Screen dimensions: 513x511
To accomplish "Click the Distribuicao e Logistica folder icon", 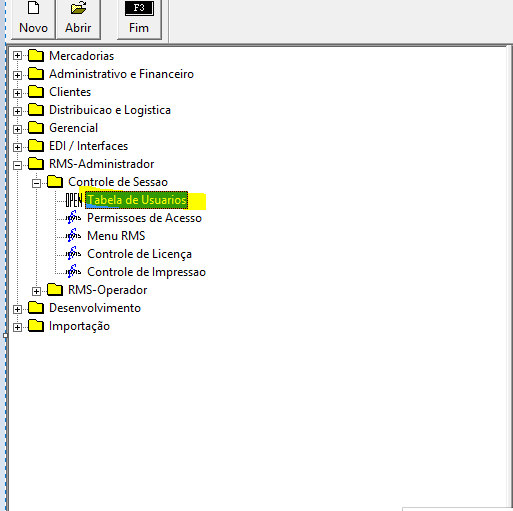I will (x=36, y=109).
